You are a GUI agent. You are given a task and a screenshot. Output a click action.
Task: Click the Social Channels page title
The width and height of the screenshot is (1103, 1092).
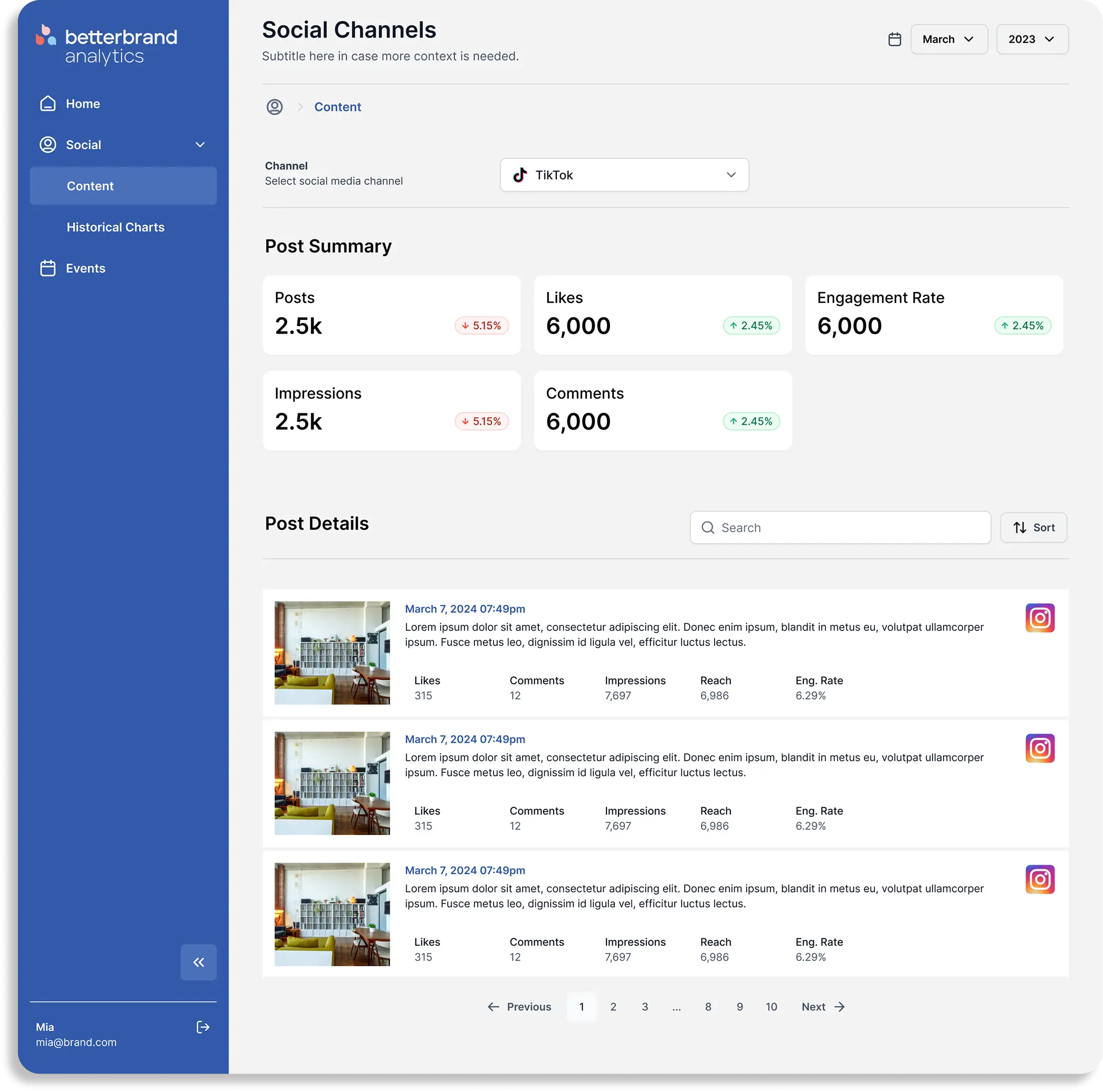pyautogui.click(x=349, y=30)
